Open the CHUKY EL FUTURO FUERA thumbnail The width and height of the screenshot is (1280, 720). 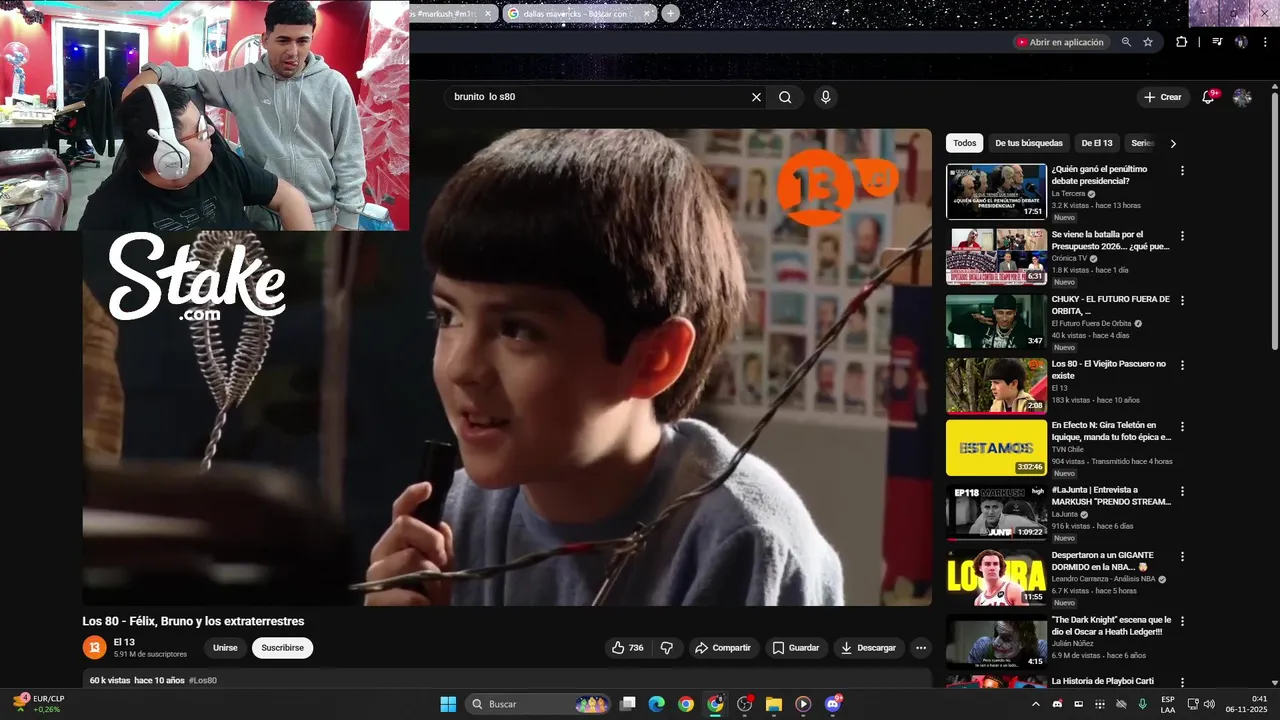pyautogui.click(x=996, y=321)
